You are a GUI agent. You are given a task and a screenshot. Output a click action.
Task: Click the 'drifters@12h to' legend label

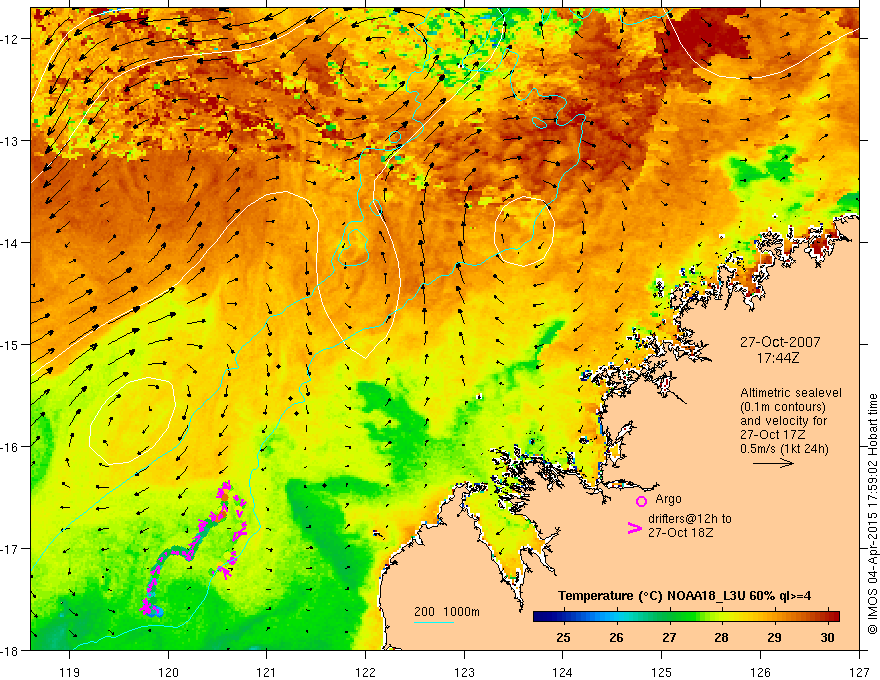point(690,519)
